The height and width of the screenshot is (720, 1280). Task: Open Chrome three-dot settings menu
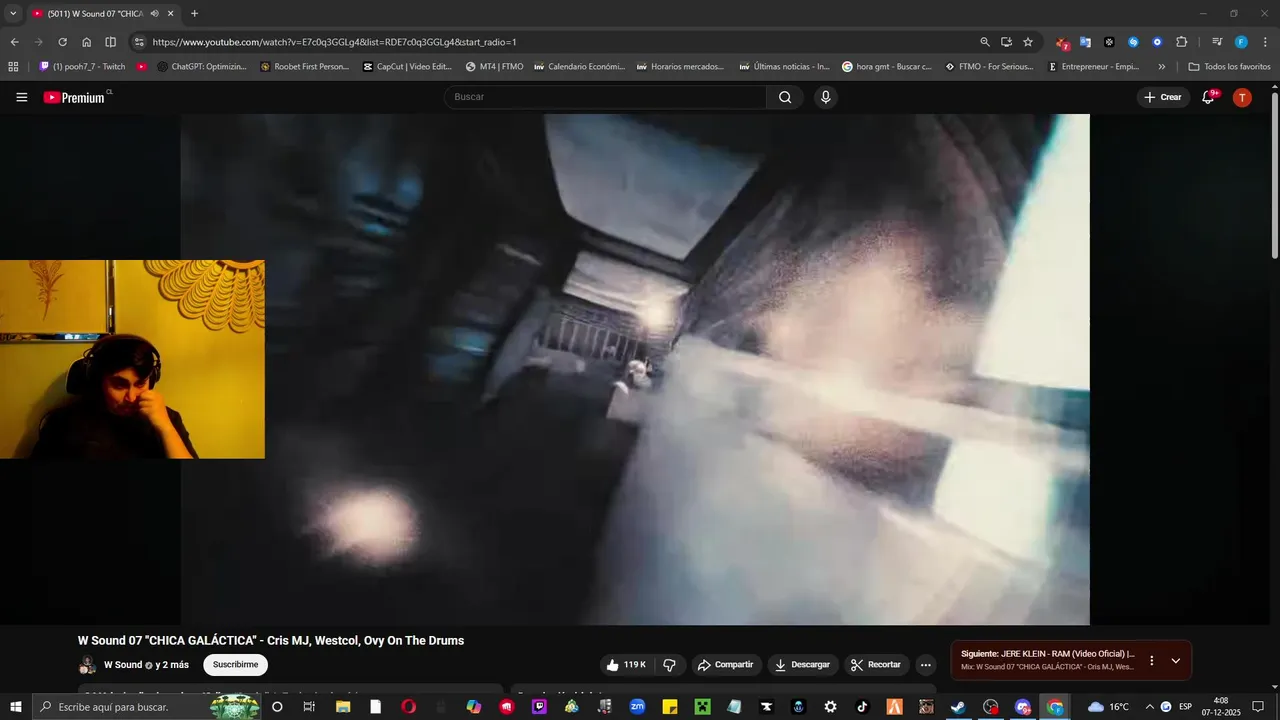1265,42
